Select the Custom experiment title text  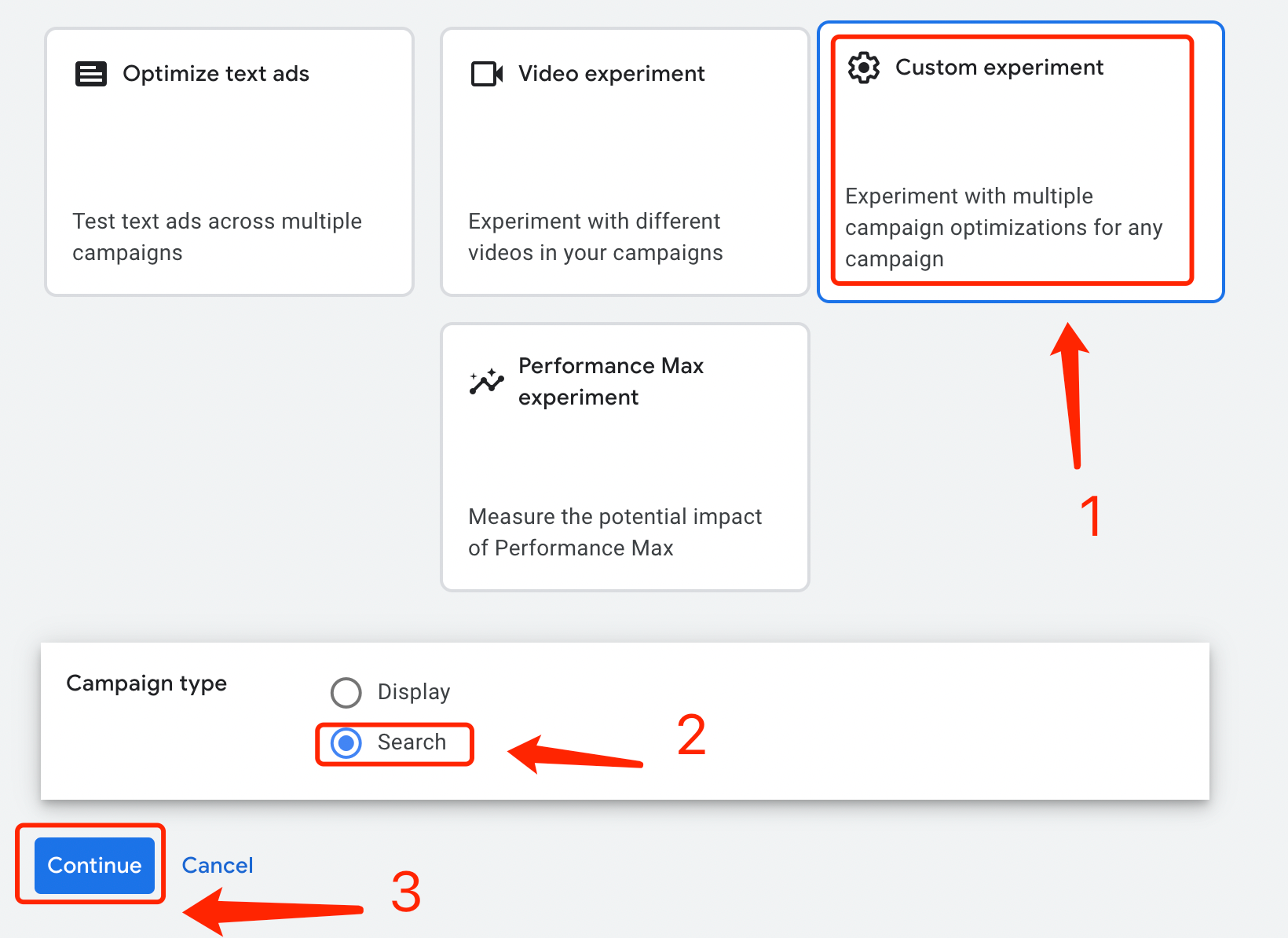[x=999, y=68]
